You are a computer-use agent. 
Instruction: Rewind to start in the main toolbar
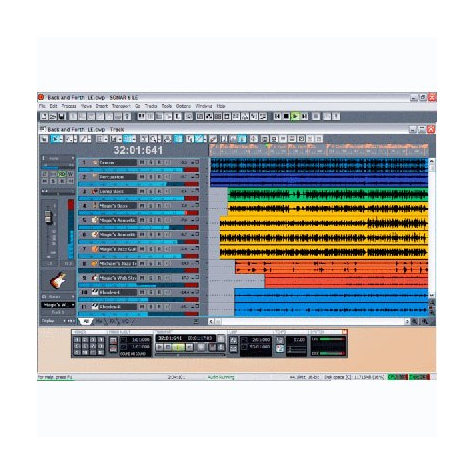click(x=277, y=116)
